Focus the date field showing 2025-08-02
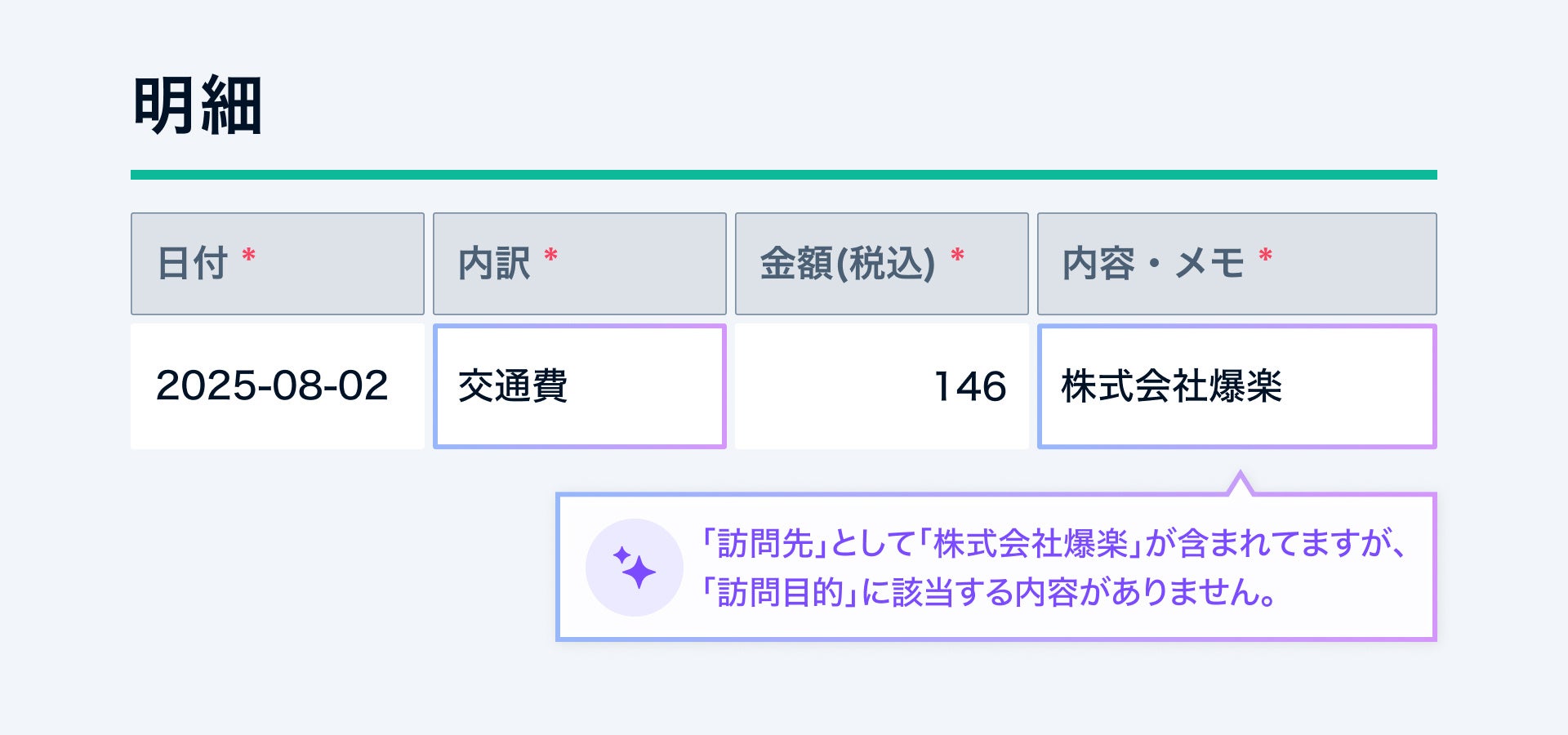1568x735 pixels. coord(277,386)
